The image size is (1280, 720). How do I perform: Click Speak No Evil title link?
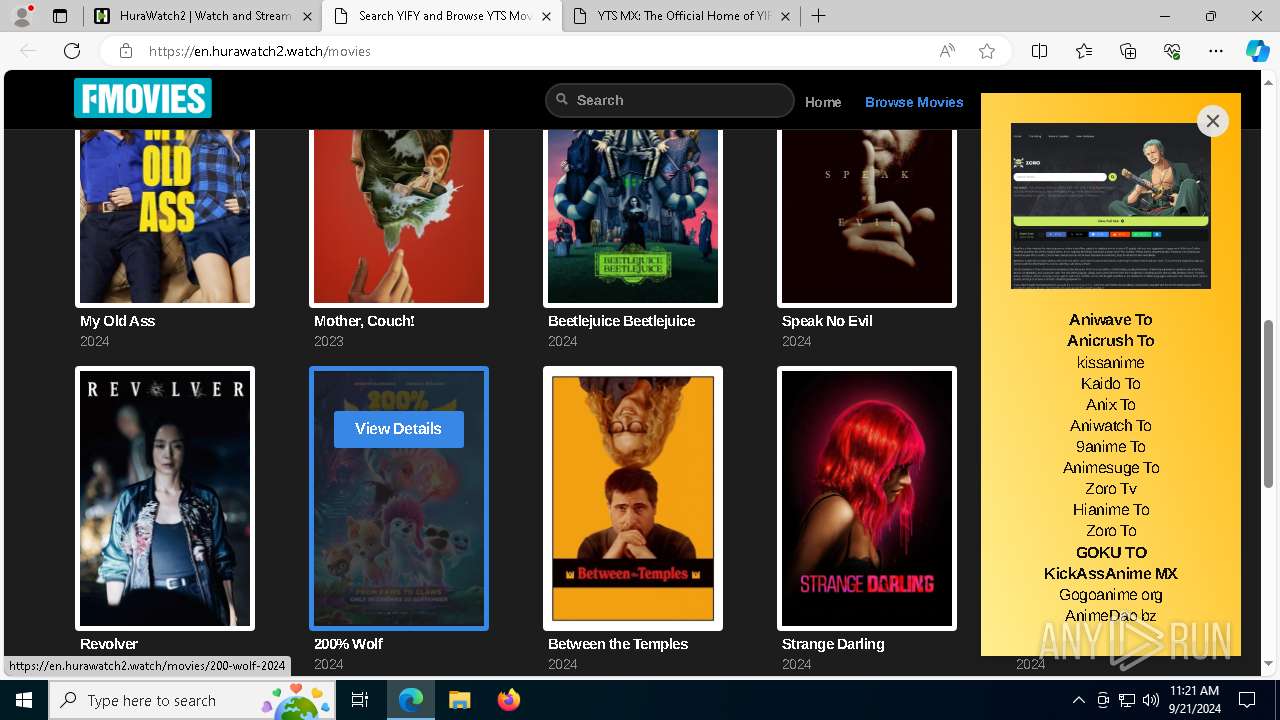click(x=827, y=321)
